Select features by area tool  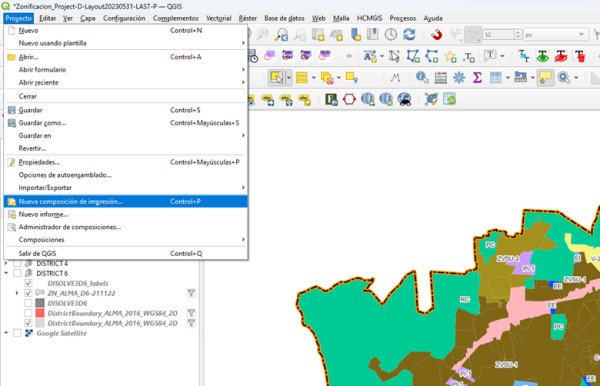(276, 78)
